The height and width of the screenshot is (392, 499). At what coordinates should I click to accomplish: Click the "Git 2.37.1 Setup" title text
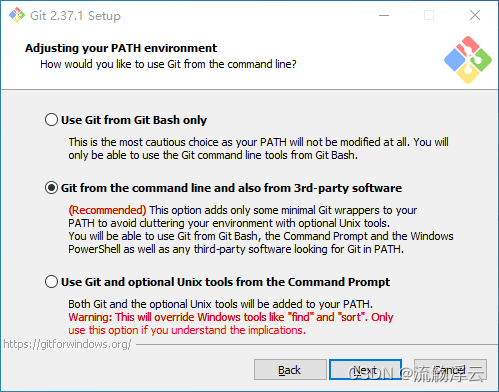75,16
